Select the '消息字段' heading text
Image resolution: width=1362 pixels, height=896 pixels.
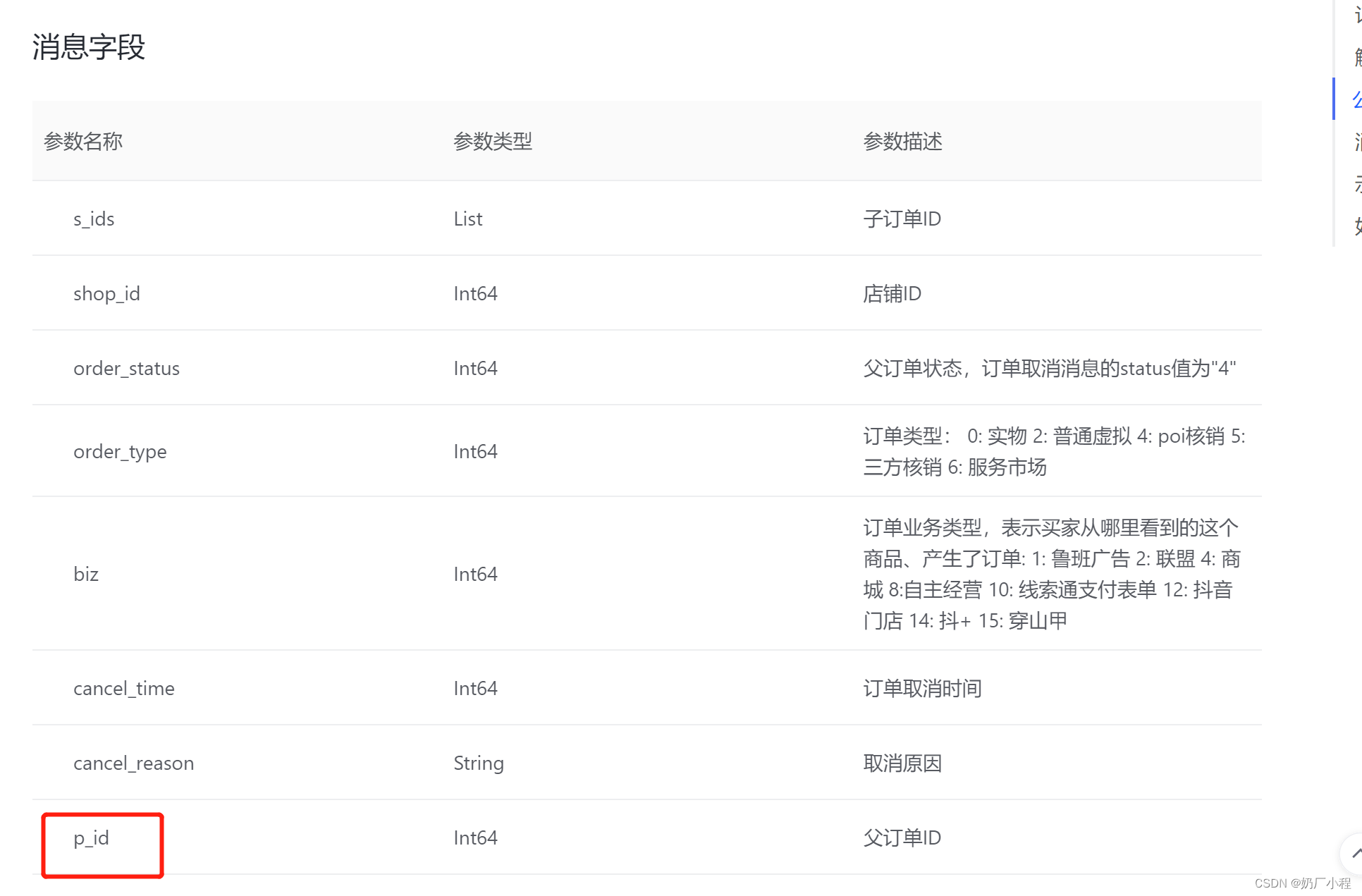click(x=89, y=47)
